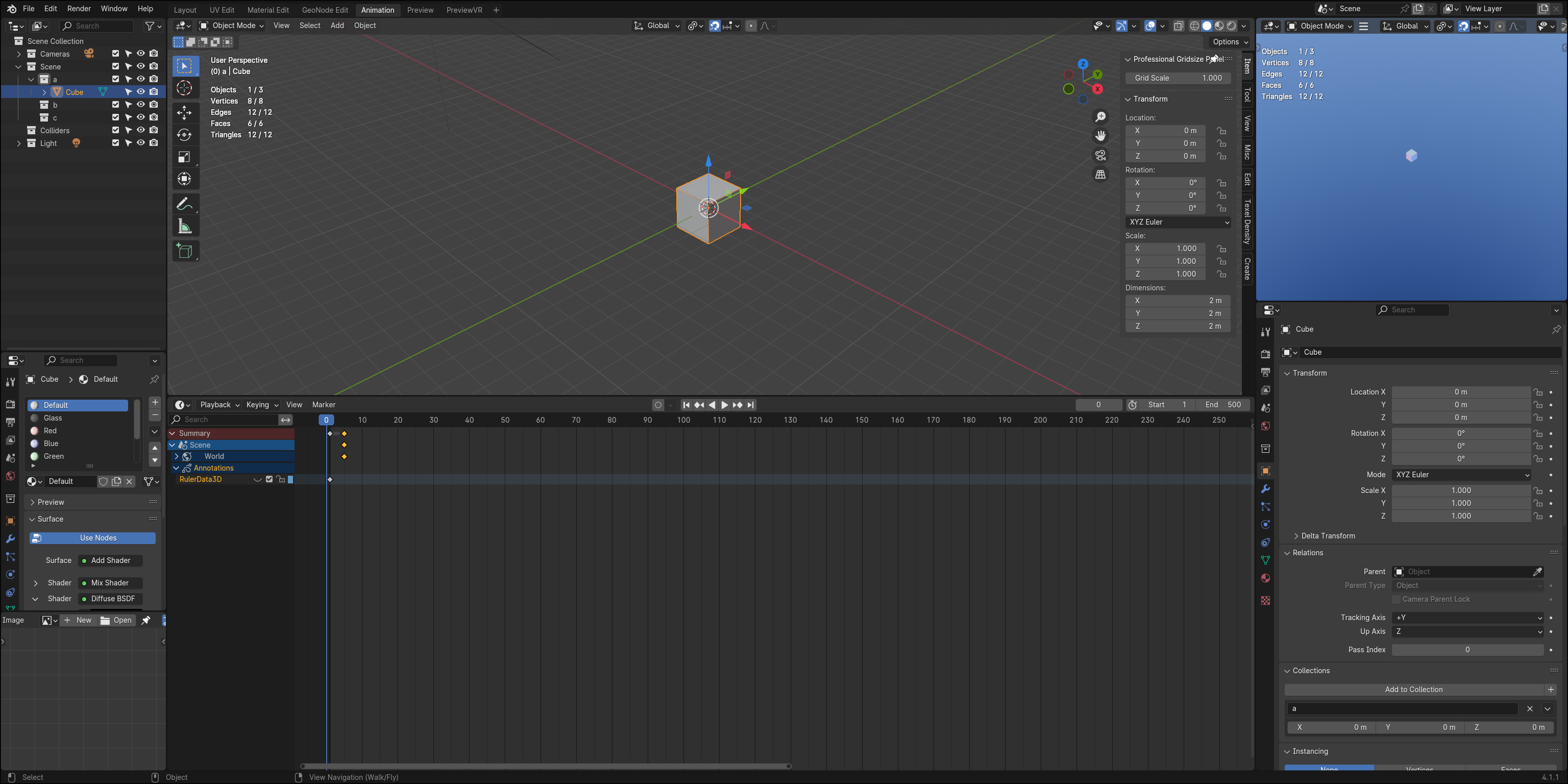Toggle selectability of collection b
Screen dimensions: 1568x784
tap(129, 105)
